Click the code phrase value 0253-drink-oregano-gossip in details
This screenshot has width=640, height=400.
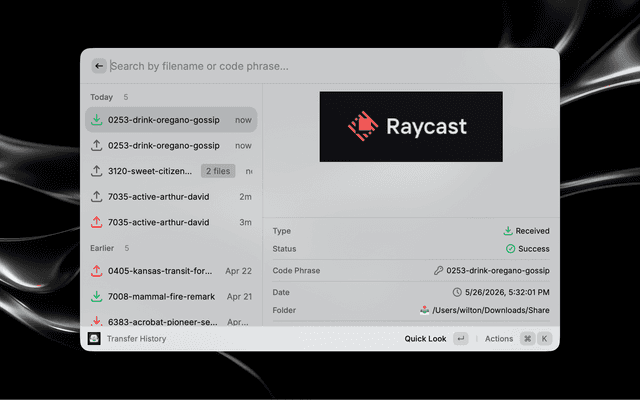click(498, 271)
